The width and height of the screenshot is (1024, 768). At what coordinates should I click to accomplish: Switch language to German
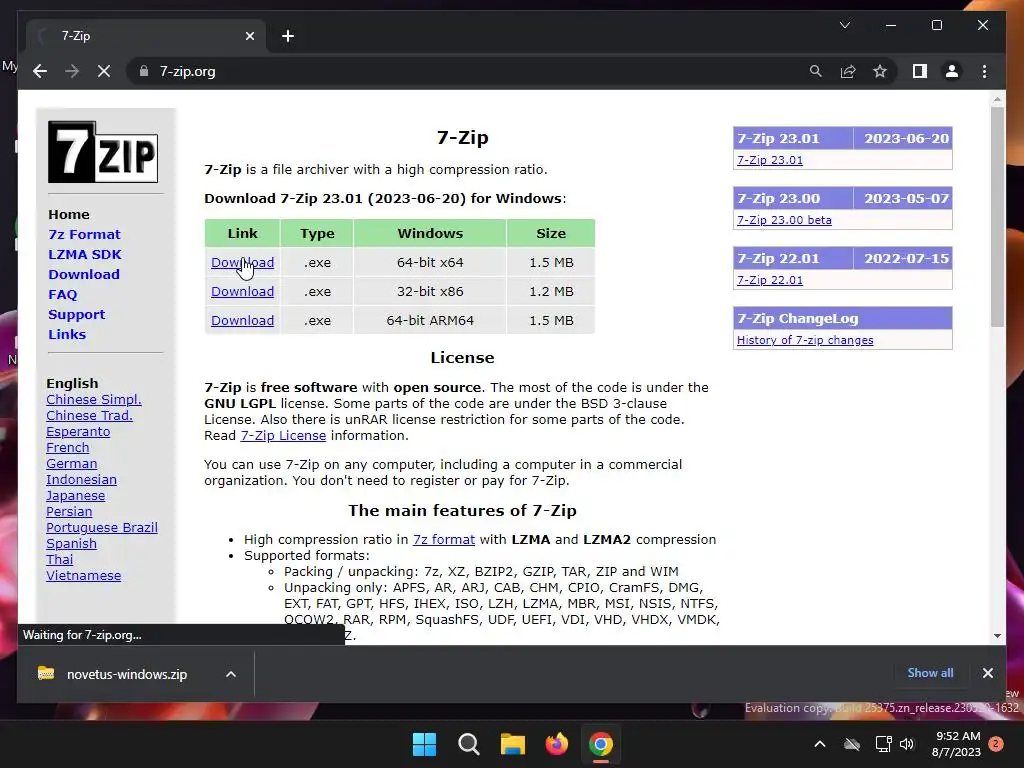(x=71, y=464)
